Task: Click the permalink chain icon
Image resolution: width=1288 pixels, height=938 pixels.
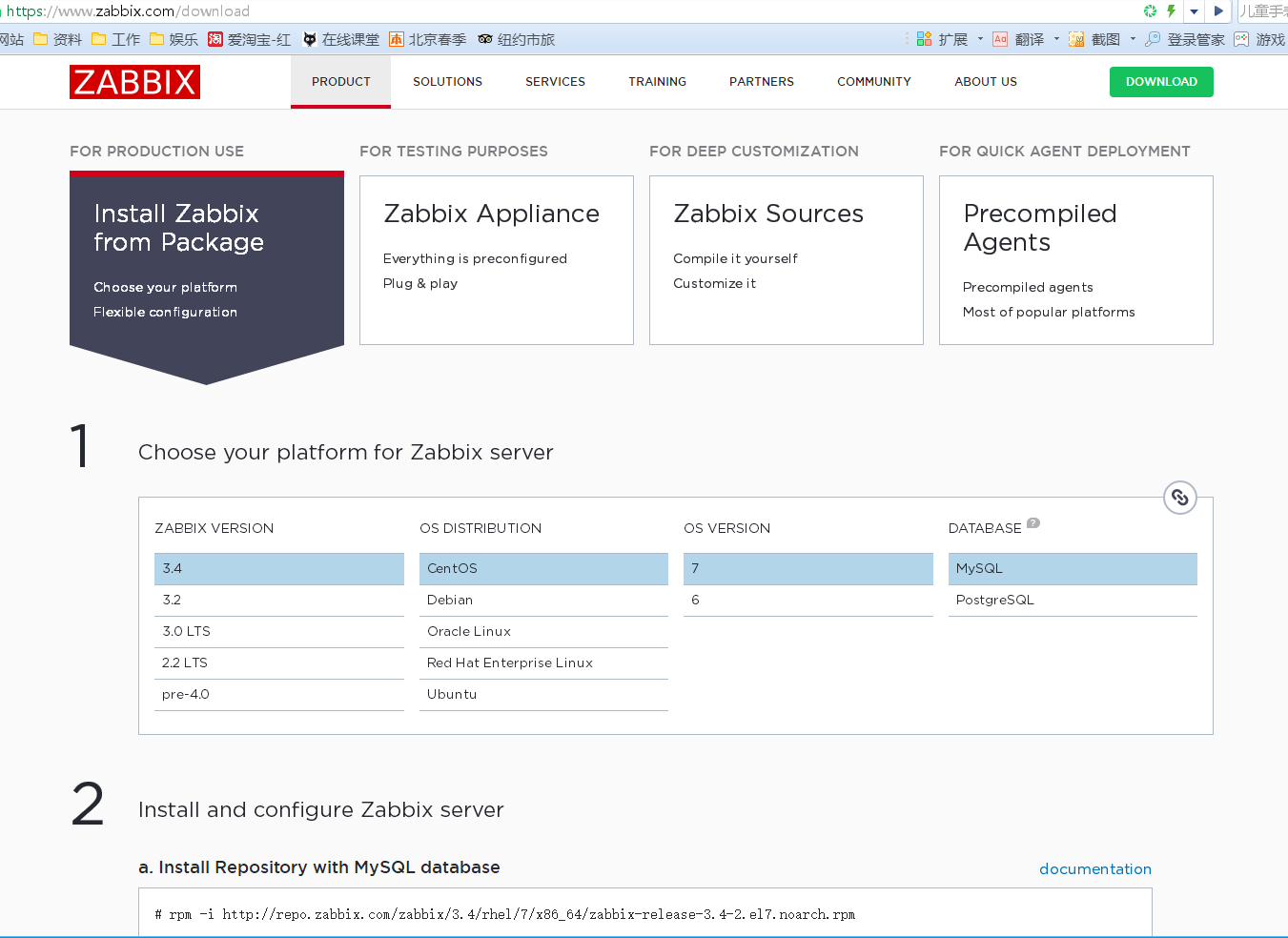Action: pyautogui.click(x=1179, y=498)
